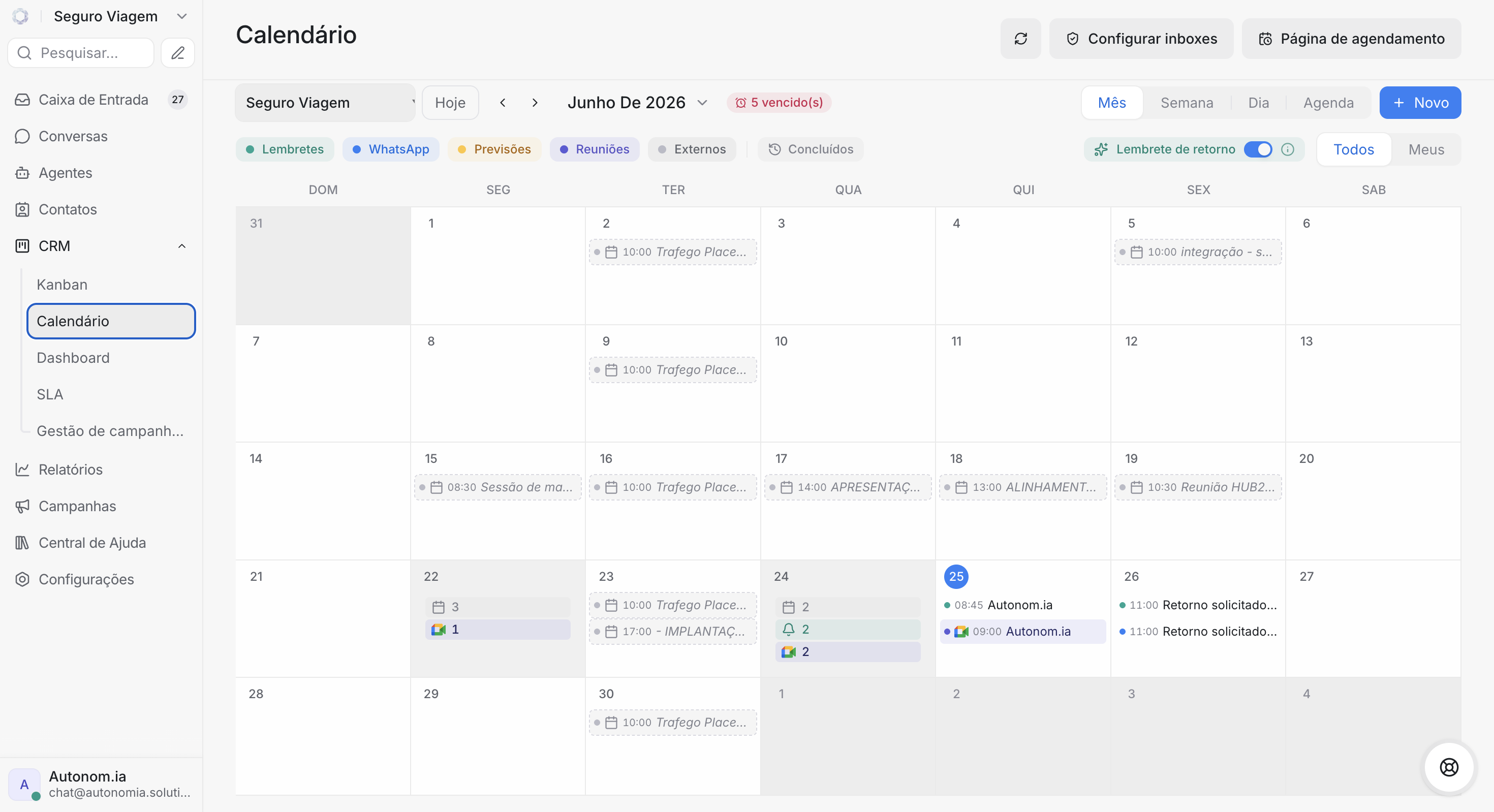Switch to Agenda view

tap(1328, 103)
